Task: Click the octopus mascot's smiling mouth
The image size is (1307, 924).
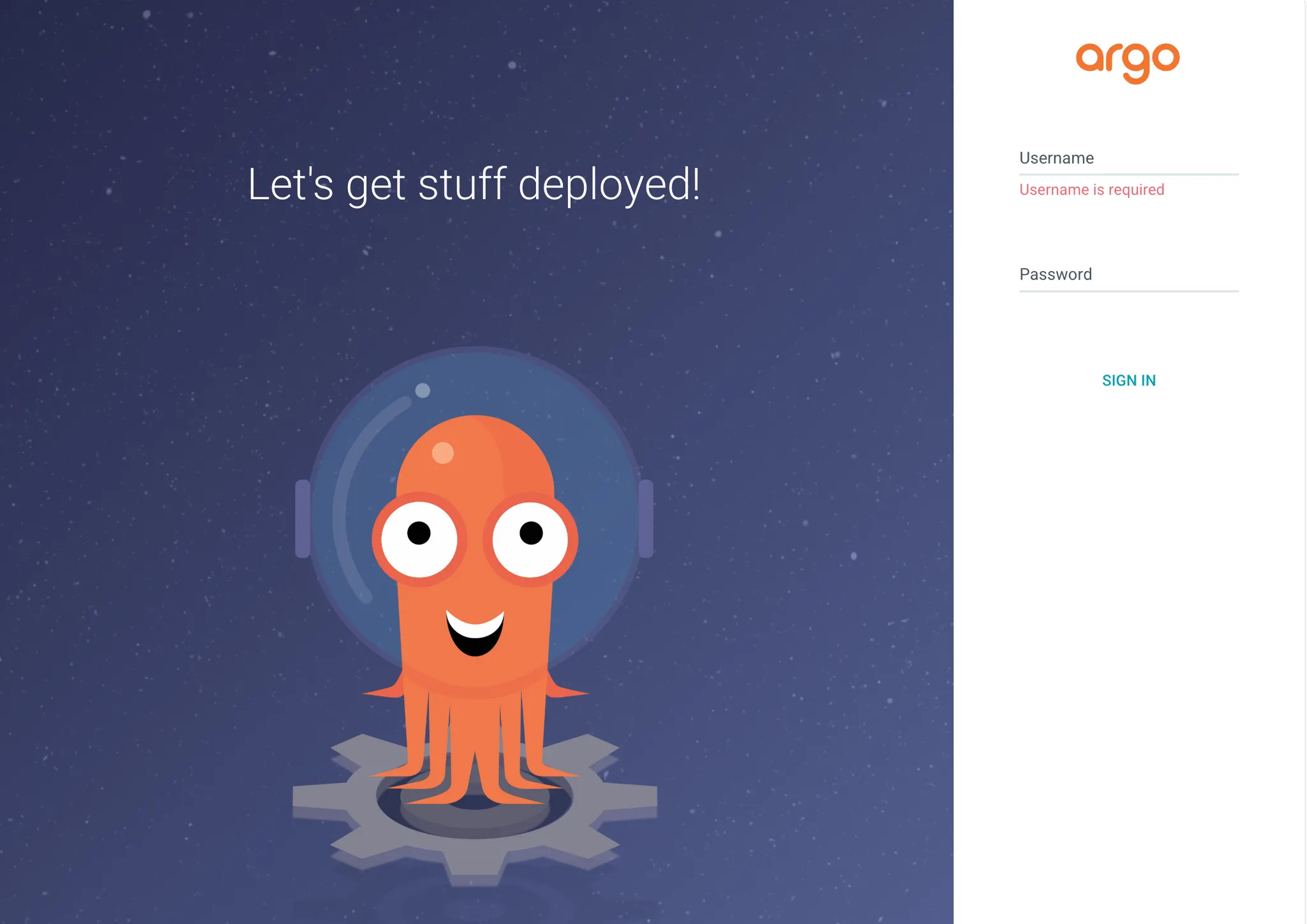Action: coord(475,633)
